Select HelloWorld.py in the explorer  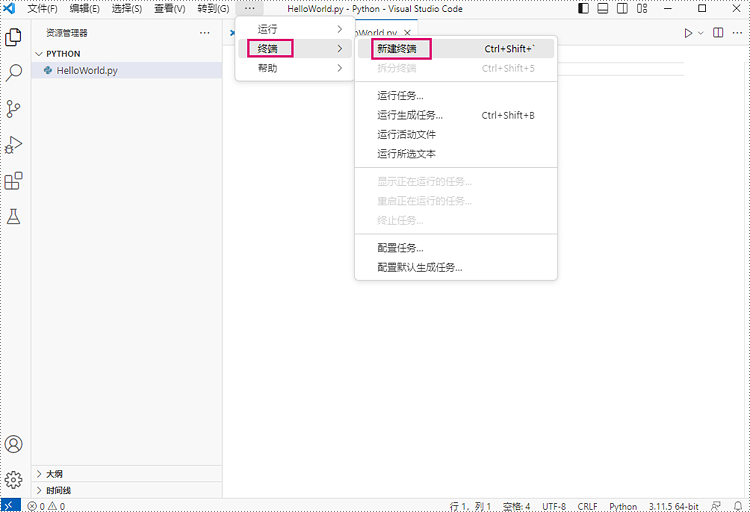(127, 70)
